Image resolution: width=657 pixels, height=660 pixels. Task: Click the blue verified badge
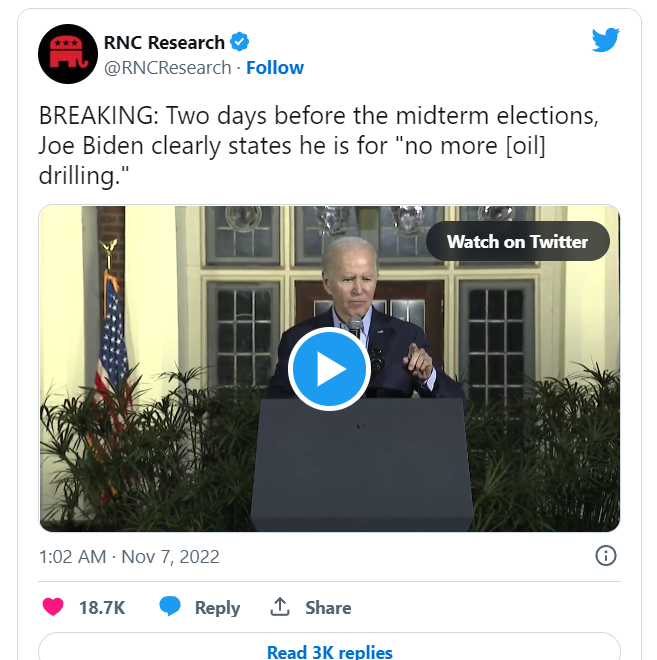(x=239, y=42)
